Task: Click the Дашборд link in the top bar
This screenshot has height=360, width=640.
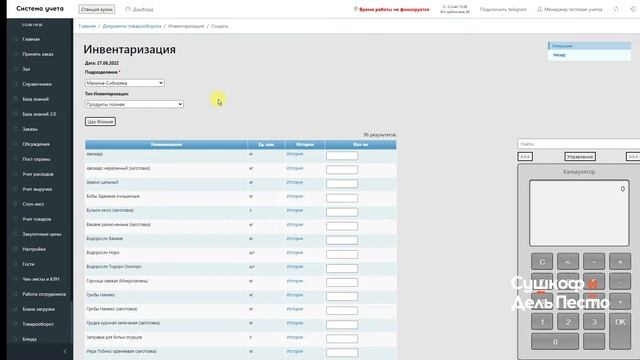Action: point(140,9)
